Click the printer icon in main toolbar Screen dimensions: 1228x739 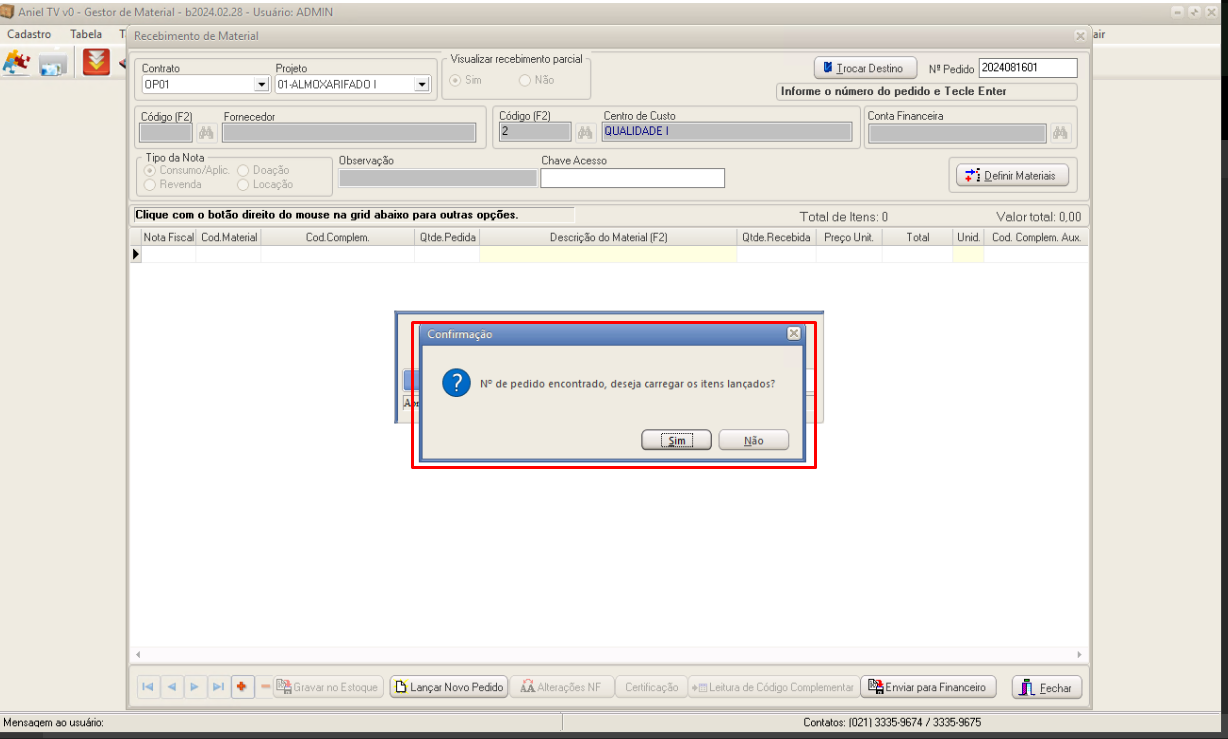click(53, 64)
